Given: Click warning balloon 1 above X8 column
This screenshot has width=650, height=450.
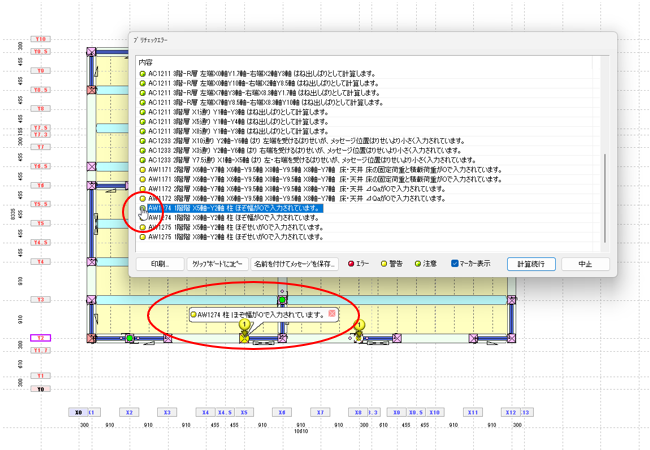Looking at the screenshot, I should tap(359, 324).
